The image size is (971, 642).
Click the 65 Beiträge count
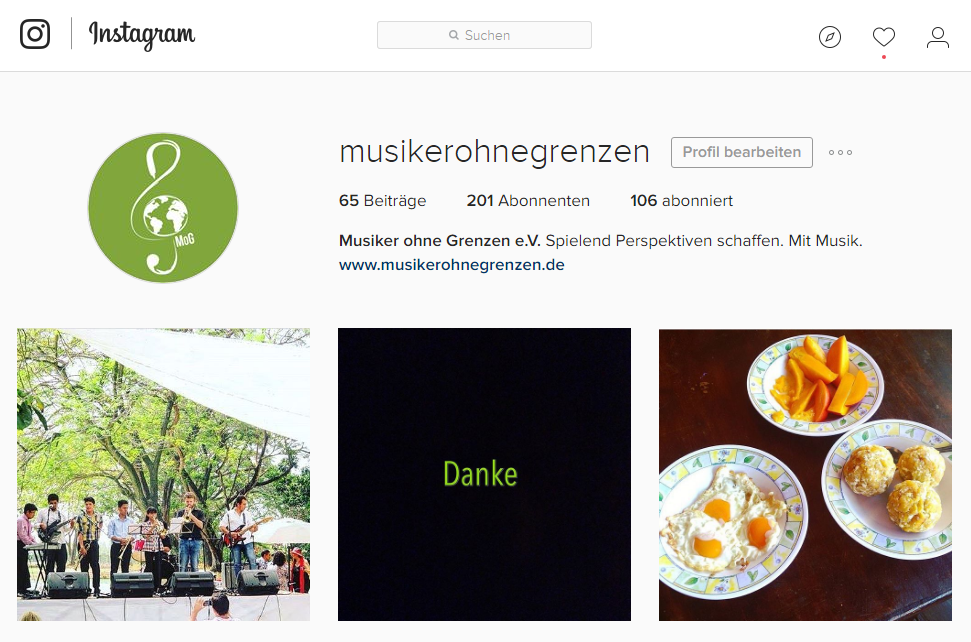(x=382, y=201)
